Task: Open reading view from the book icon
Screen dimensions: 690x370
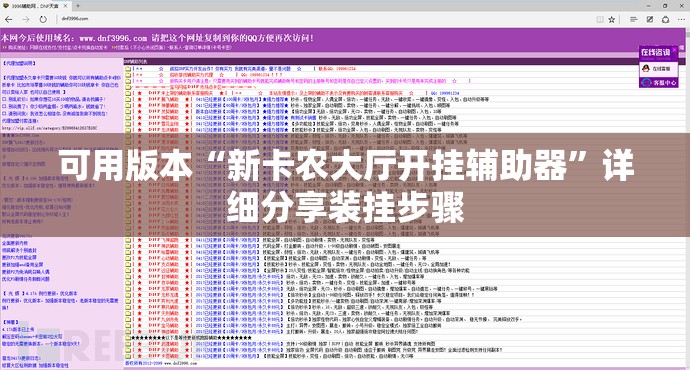Action: [599, 19]
